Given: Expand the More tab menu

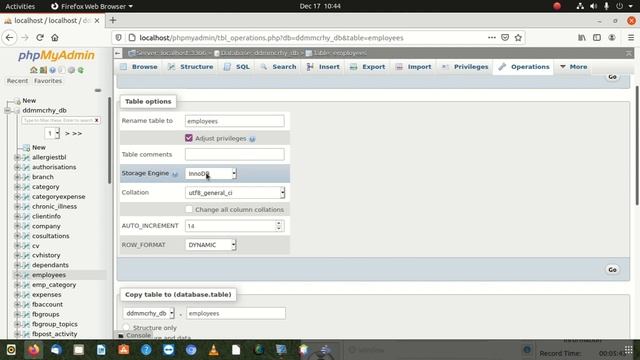Looking at the screenshot, I should click(x=573, y=67).
